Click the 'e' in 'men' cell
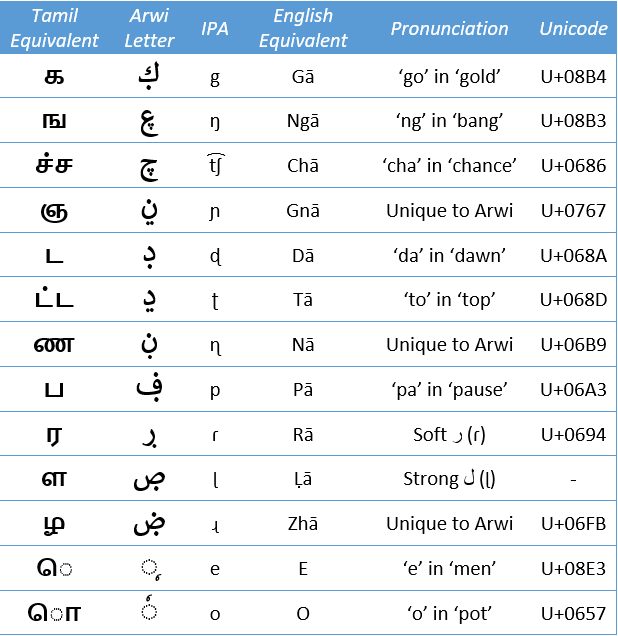 [449, 569]
